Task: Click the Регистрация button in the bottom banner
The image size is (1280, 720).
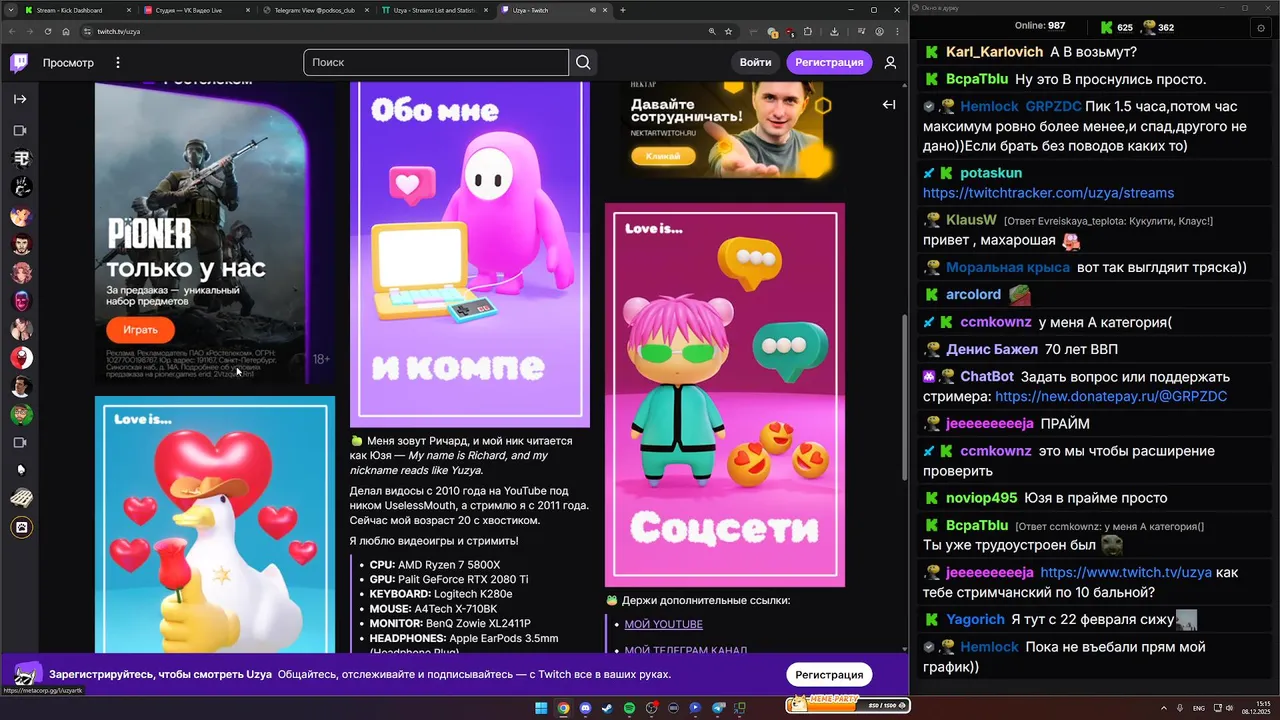Action: [829, 674]
